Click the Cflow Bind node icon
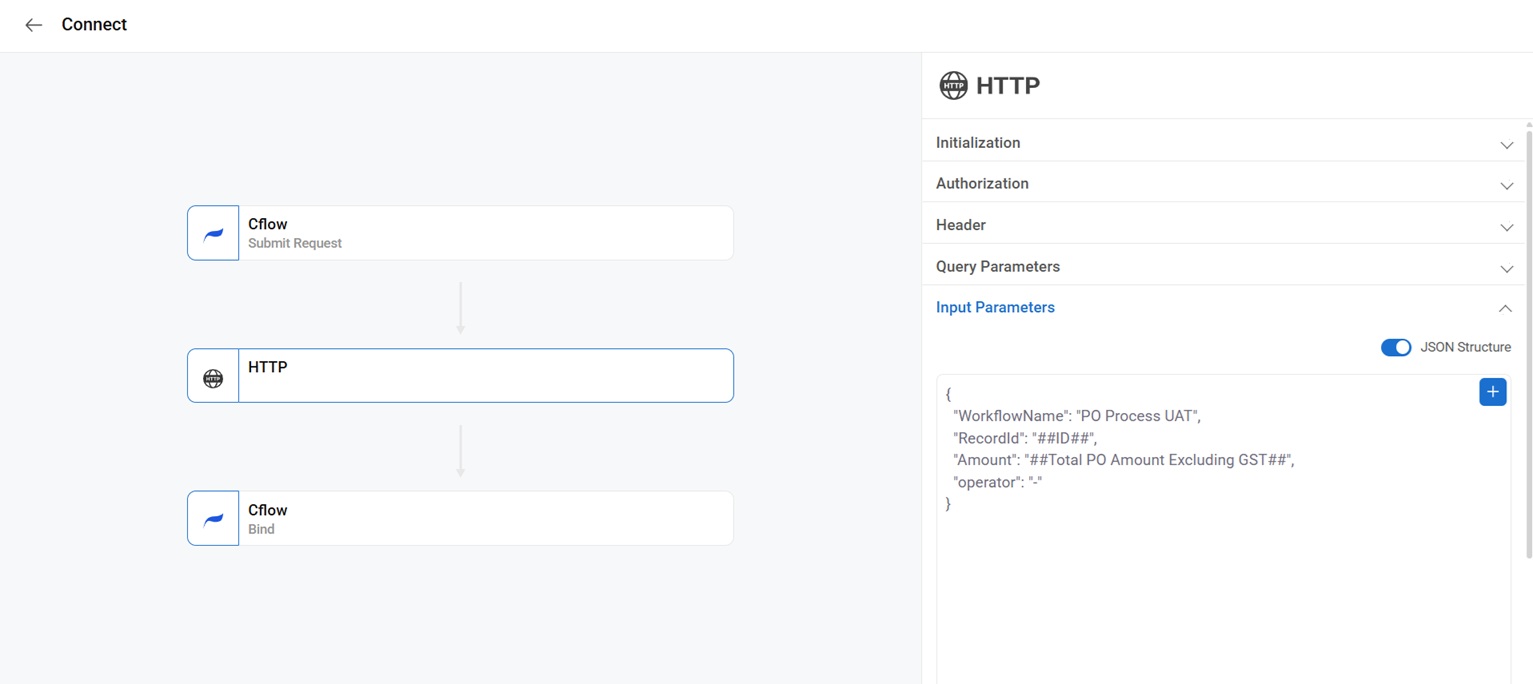Image resolution: width=1533 pixels, height=684 pixels. click(x=213, y=519)
